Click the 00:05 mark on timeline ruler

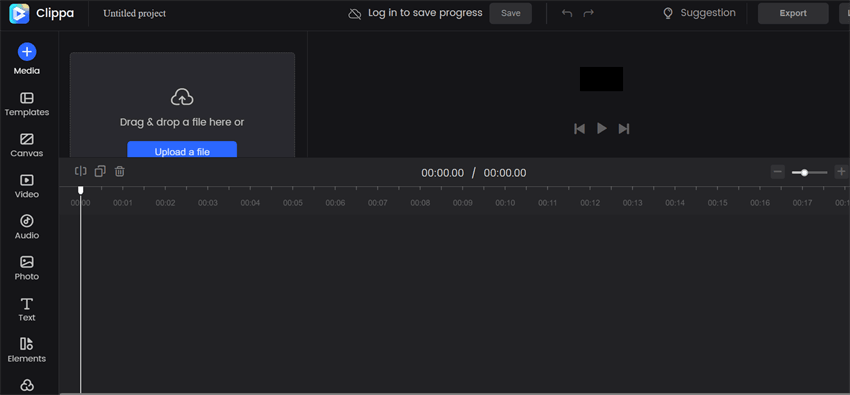coord(292,203)
